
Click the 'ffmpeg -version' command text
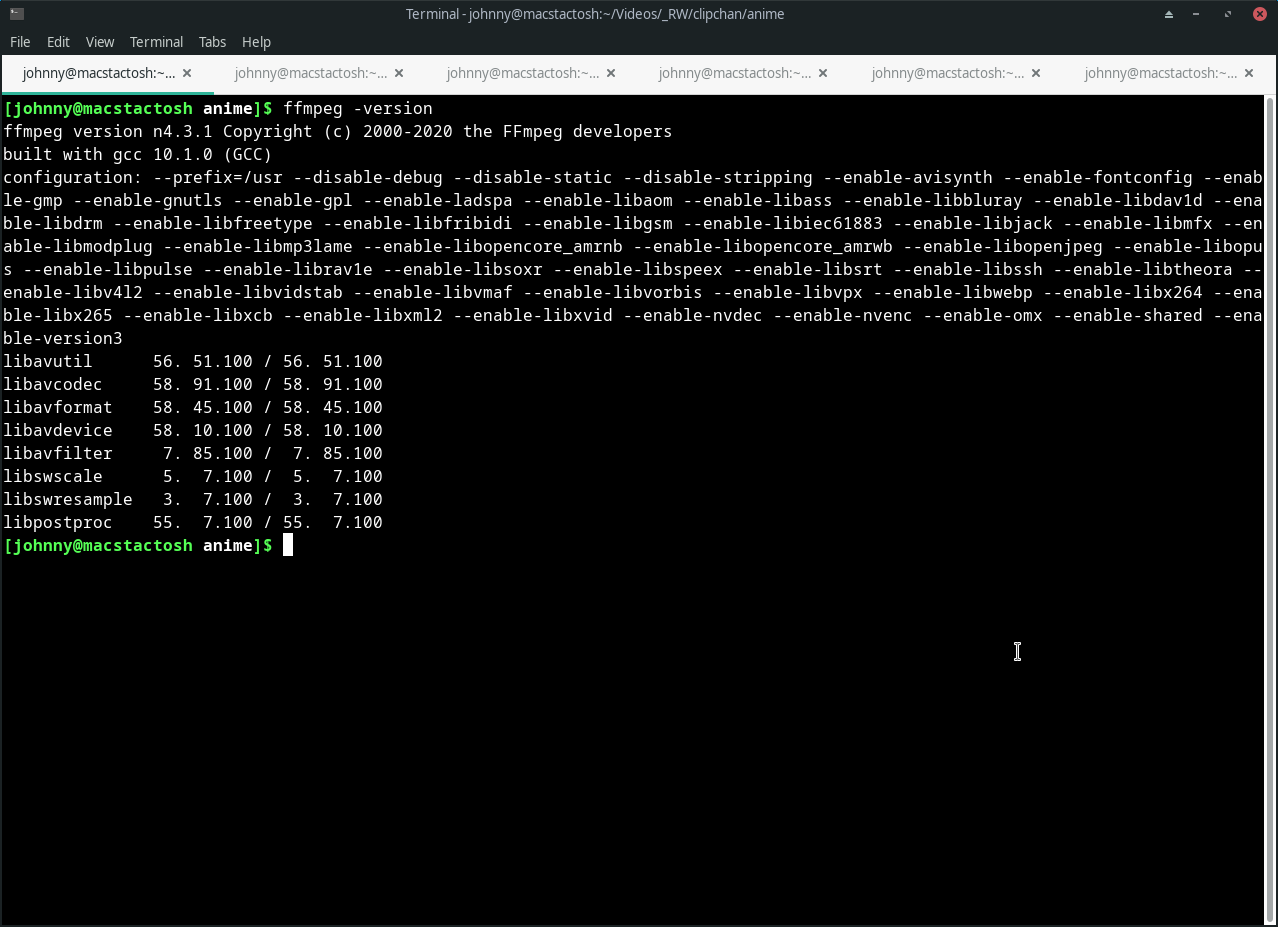coord(358,108)
